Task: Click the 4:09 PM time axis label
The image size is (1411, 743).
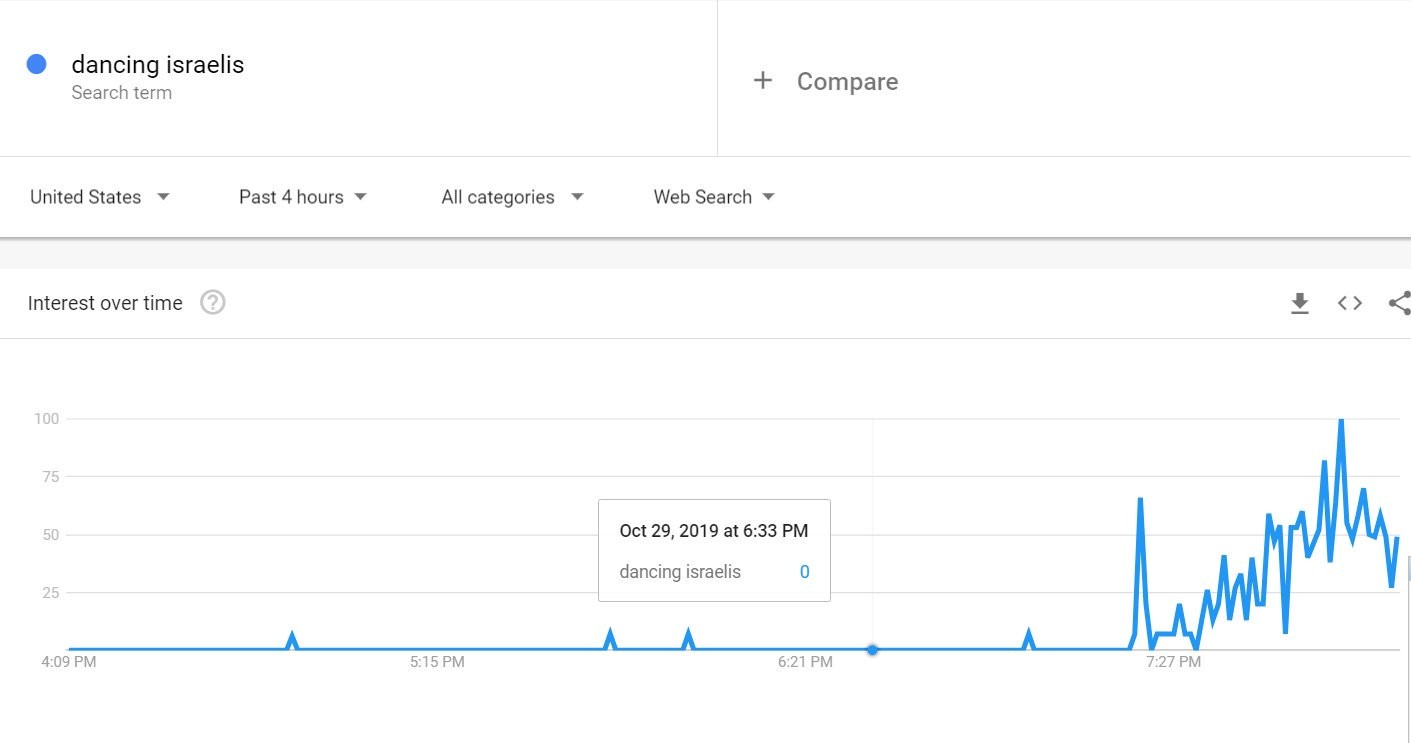Action: click(x=69, y=662)
